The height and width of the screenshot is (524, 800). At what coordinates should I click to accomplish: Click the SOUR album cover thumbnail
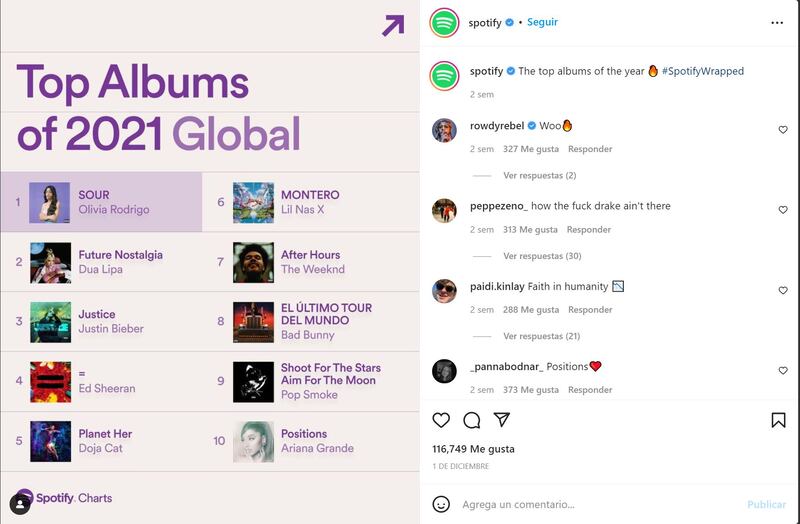pyautogui.click(x=49, y=203)
